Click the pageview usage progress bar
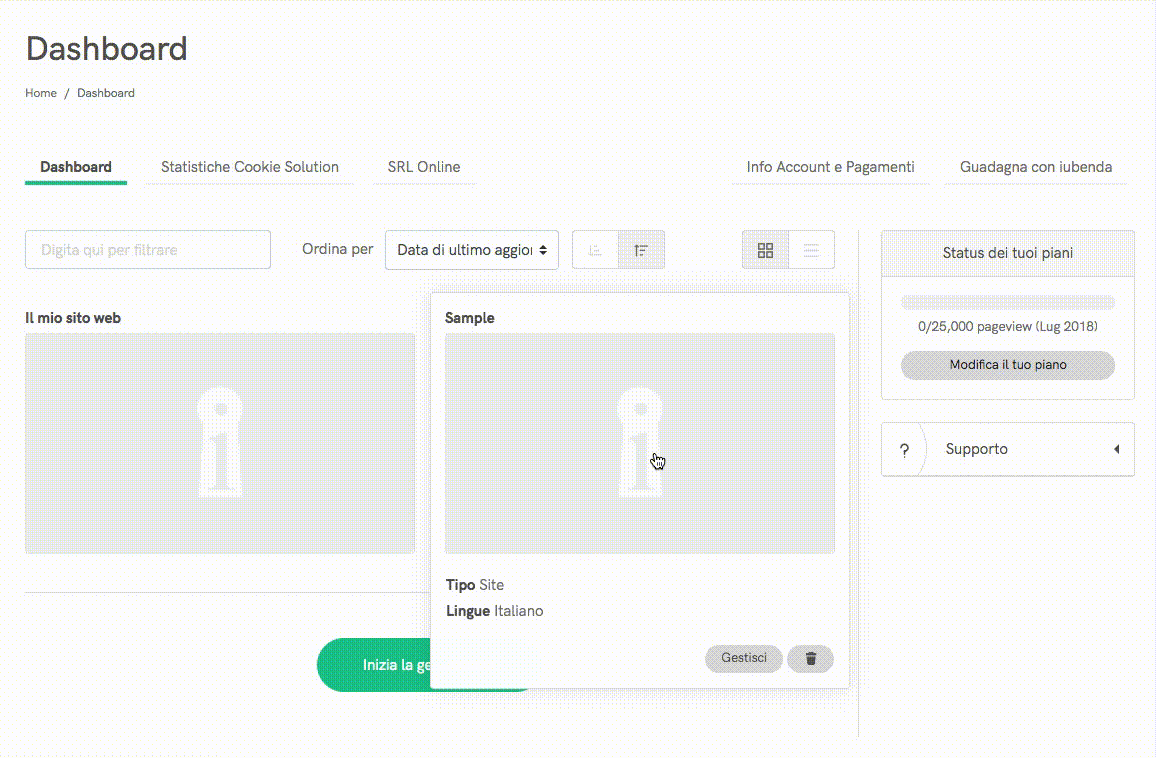The width and height of the screenshot is (1156, 758). pyautogui.click(x=1007, y=303)
